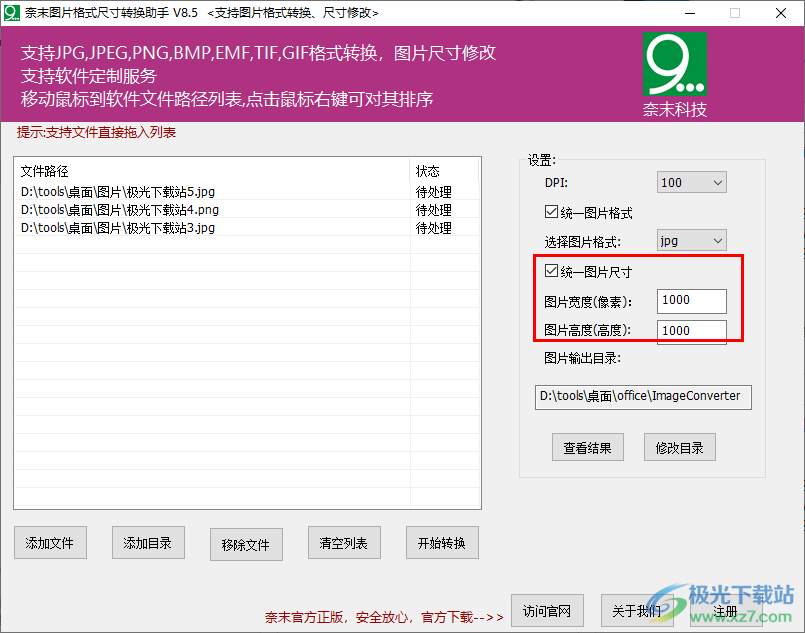Click 添加目录 button
The height and width of the screenshot is (633, 805).
click(x=148, y=543)
